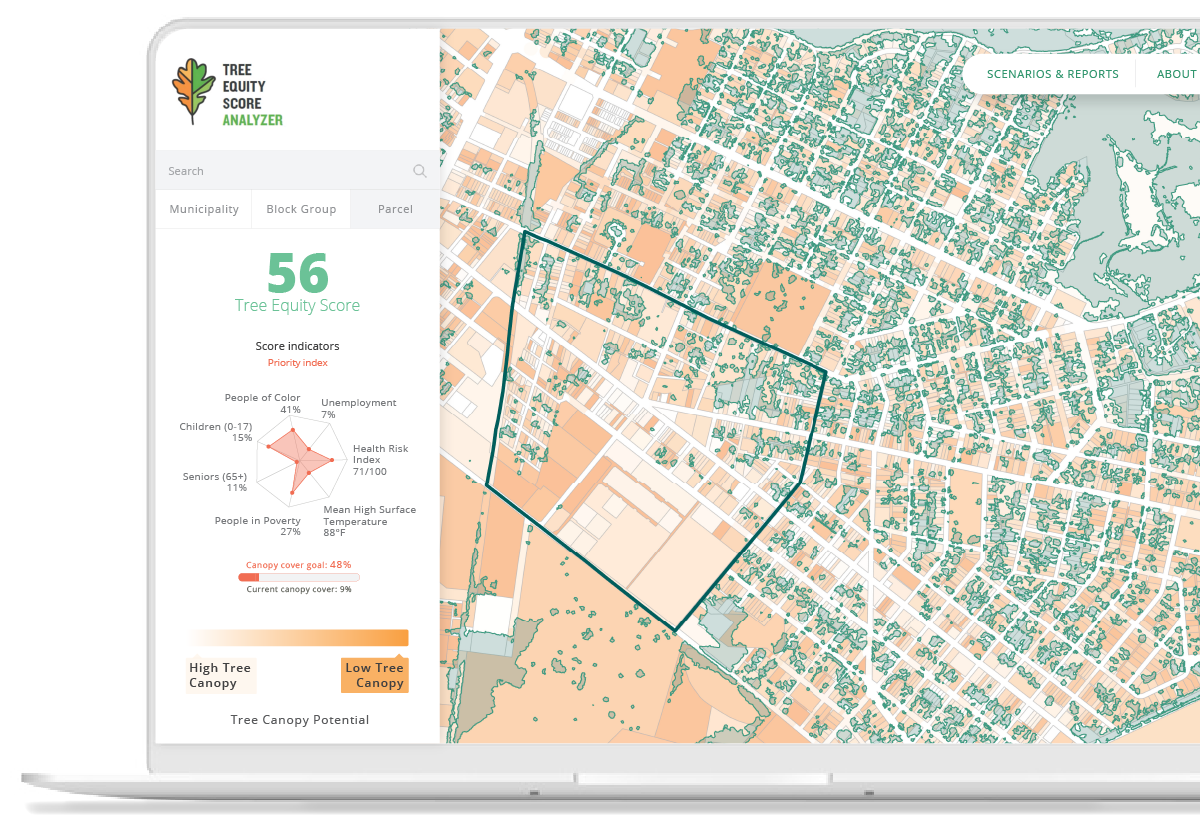Click the search magnifier icon
Viewport: 1200px width, 836px height.
pos(419,170)
